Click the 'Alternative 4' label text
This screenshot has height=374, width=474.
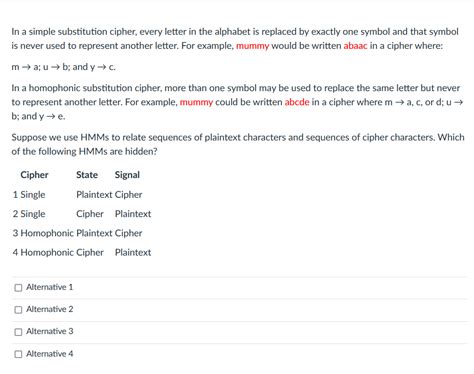tap(49, 354)
